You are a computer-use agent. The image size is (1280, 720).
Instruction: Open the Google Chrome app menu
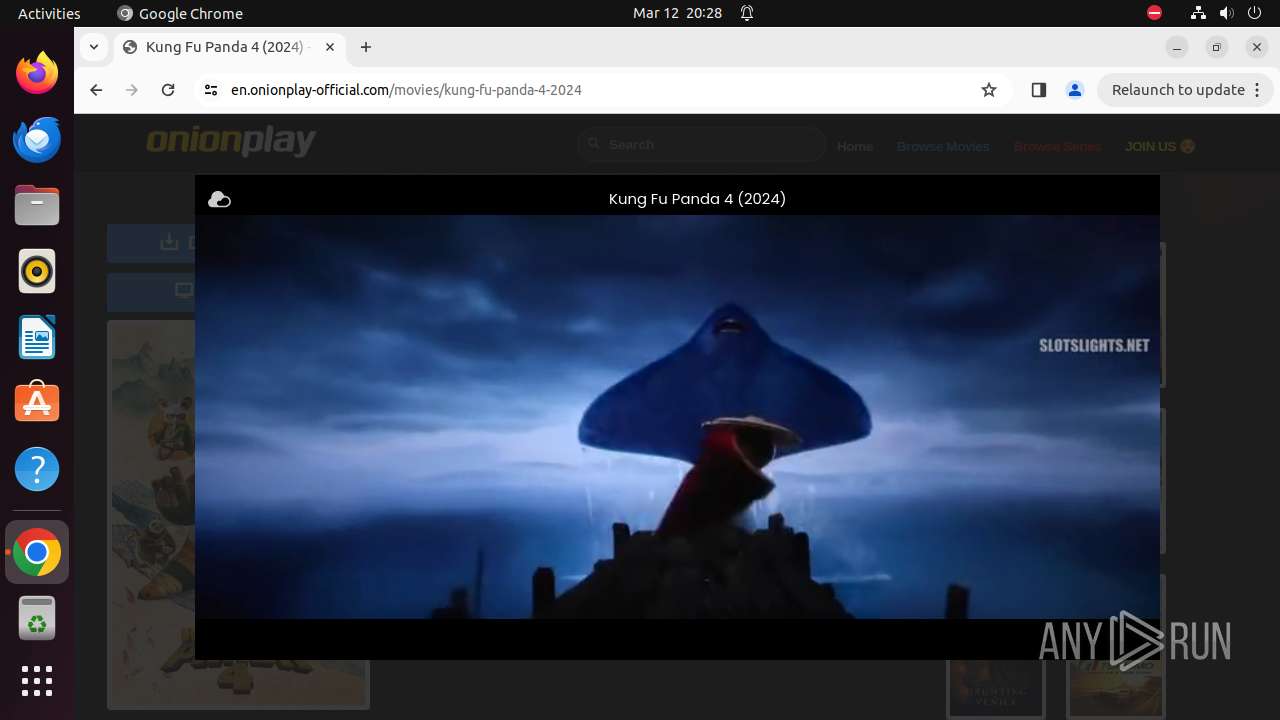tap(180, 13)
